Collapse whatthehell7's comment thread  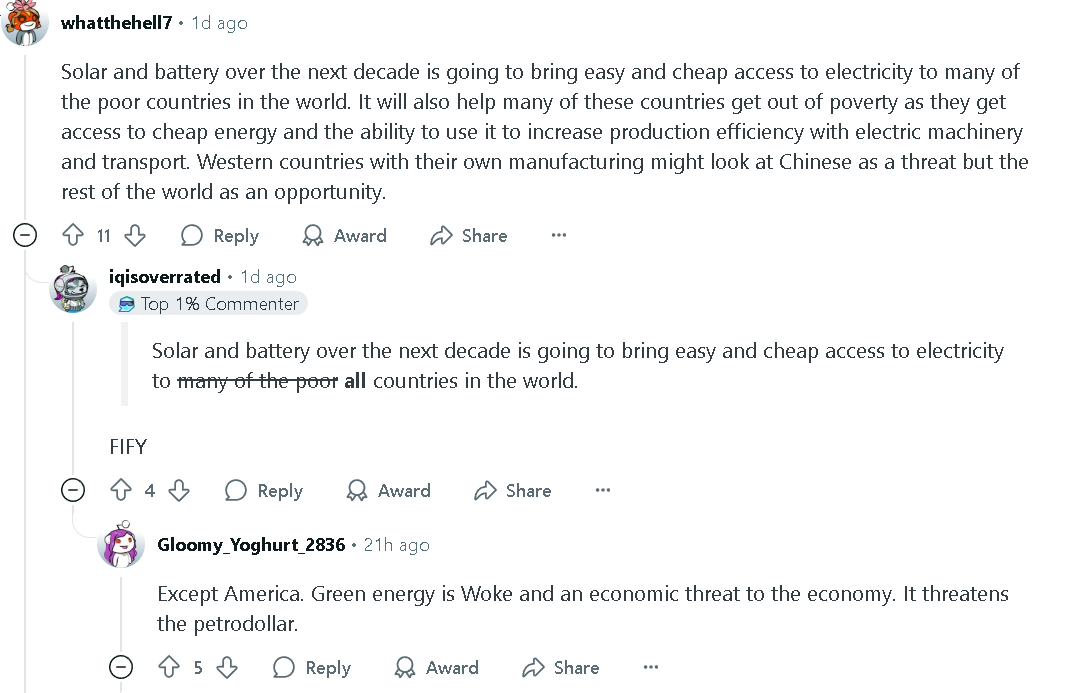pos(25,236)
